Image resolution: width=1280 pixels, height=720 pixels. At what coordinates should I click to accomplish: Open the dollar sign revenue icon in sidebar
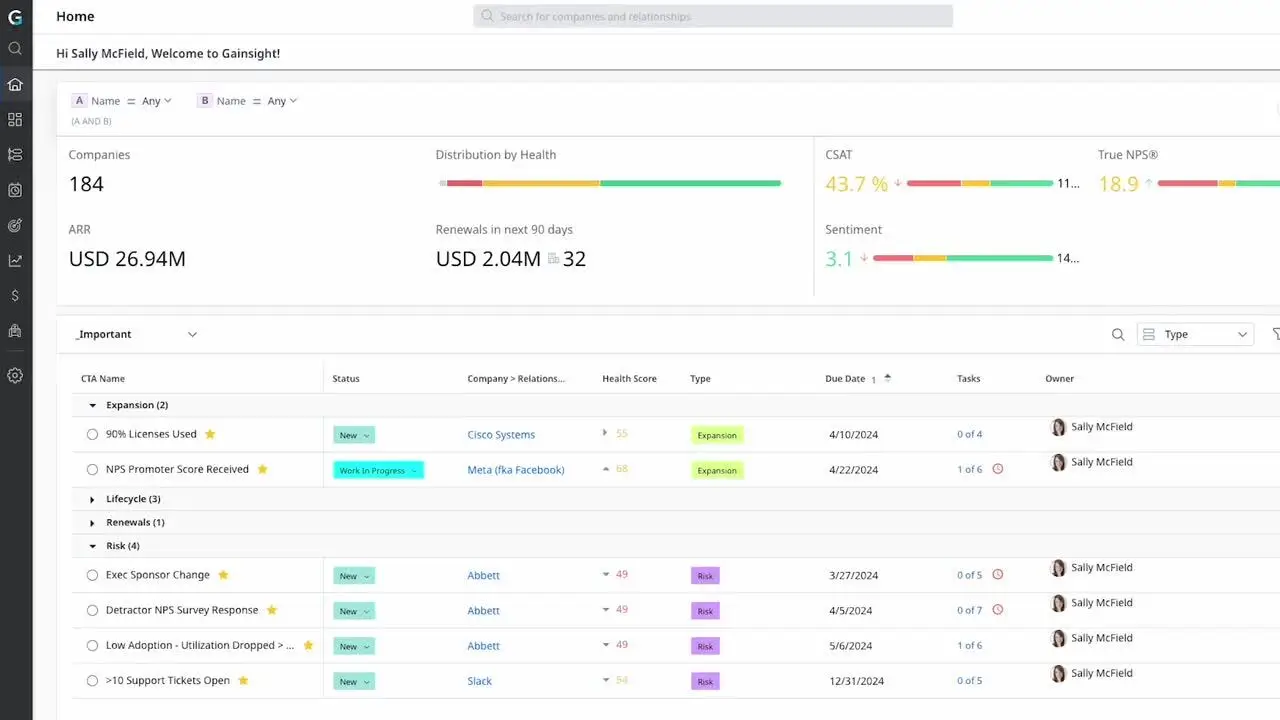point(15,296)
